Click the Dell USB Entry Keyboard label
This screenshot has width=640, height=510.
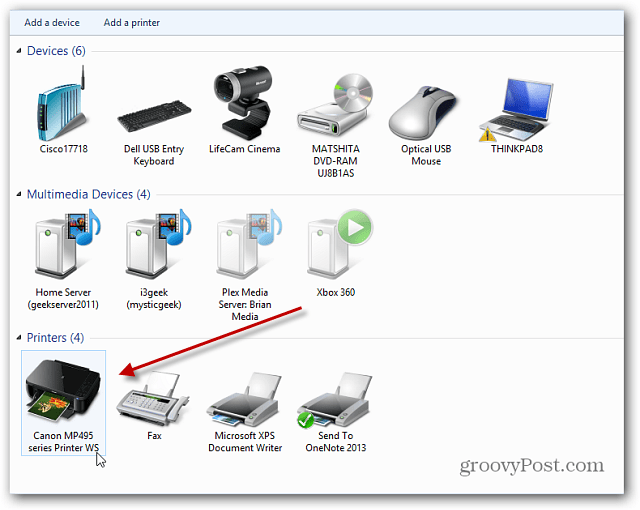pyautogui.click(x=154, y=155)
